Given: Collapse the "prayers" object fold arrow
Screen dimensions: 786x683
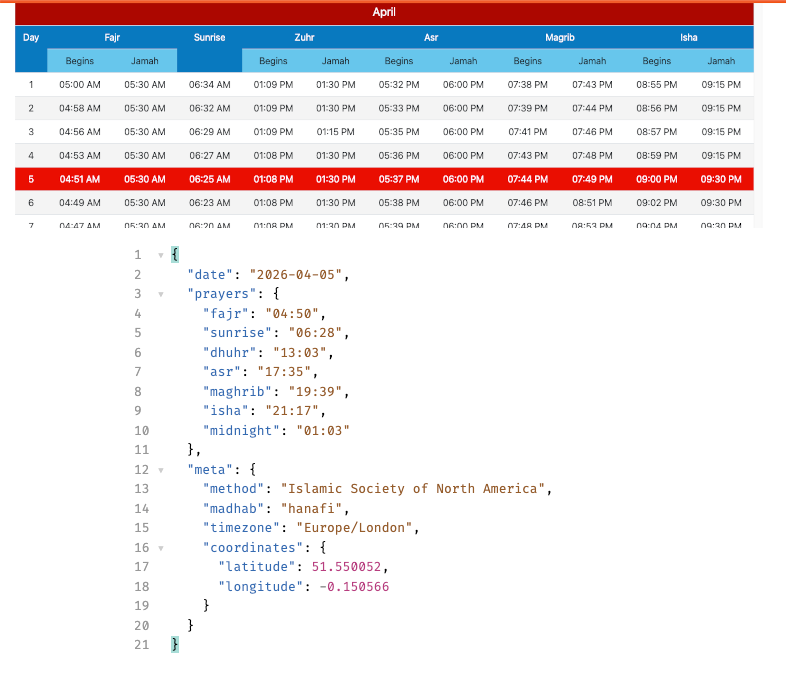Looking at the screenshot, I should pos(161,294).
